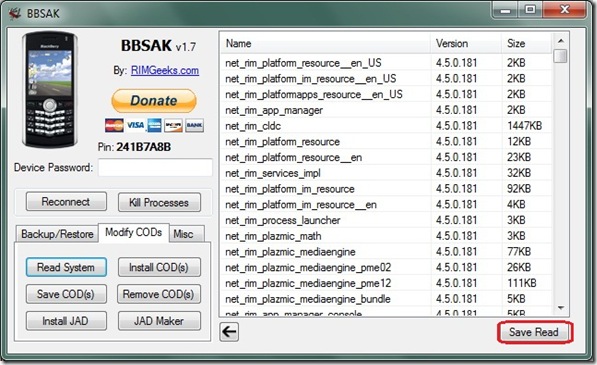Image resolution: width=597 pixels, height=365 pixels.
Task: Select the net_rim_plazmic_mediaengine row
Action: (386, 252)
